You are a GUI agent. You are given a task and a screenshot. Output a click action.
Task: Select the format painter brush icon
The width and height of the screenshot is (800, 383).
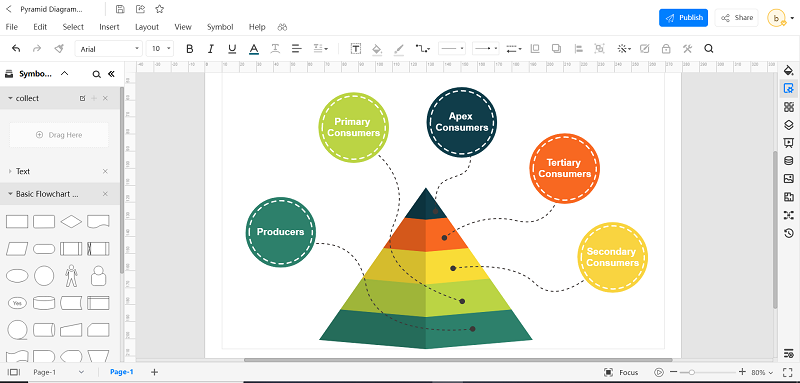click(59, 49)
